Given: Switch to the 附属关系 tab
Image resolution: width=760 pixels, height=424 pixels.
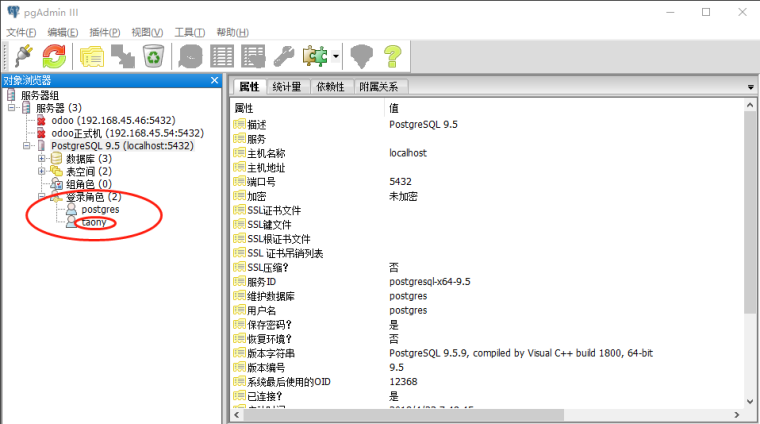Looking at the screenshot, I should (x=379, y=87).
